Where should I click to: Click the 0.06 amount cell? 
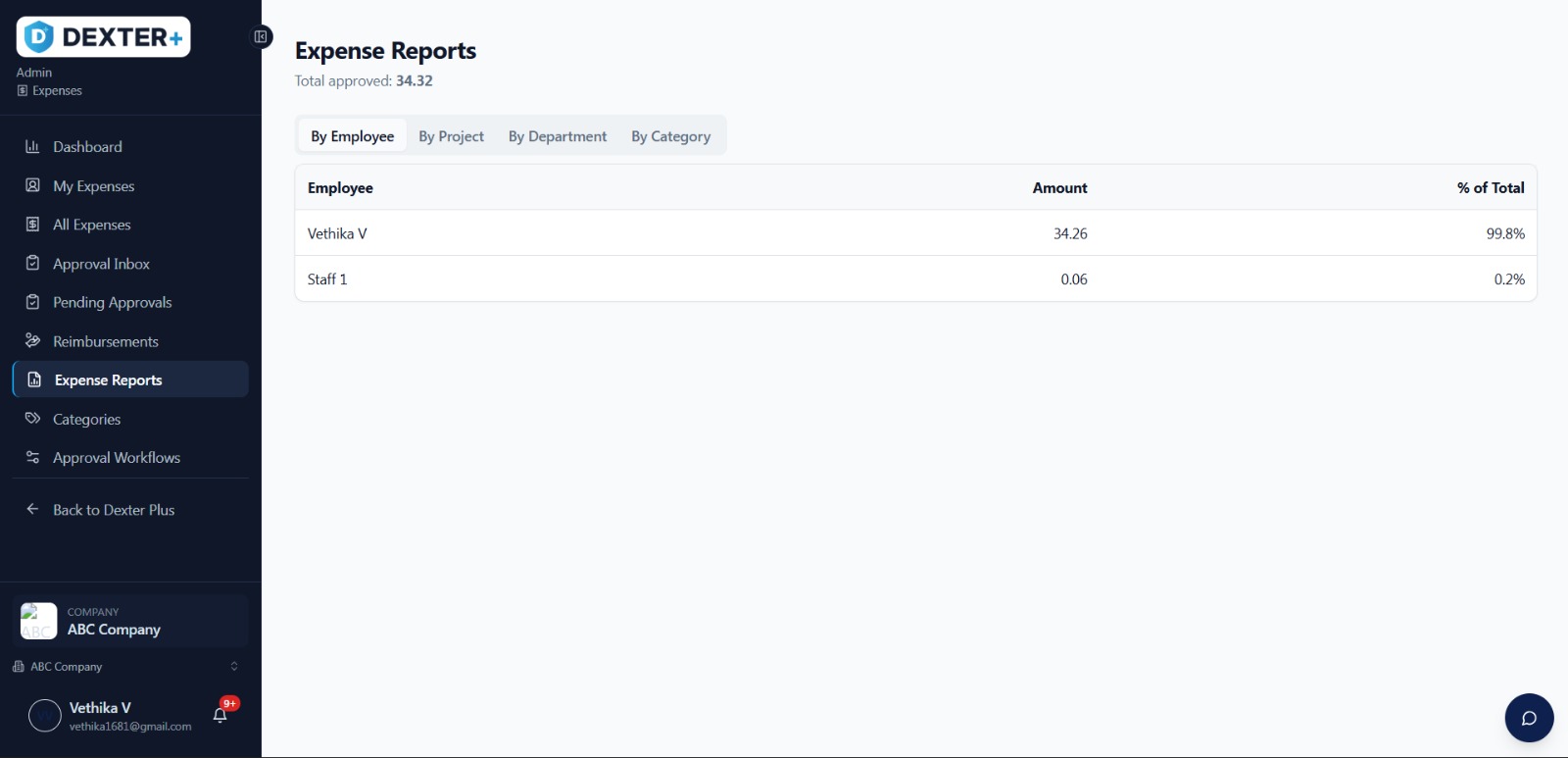(1074, 279)
